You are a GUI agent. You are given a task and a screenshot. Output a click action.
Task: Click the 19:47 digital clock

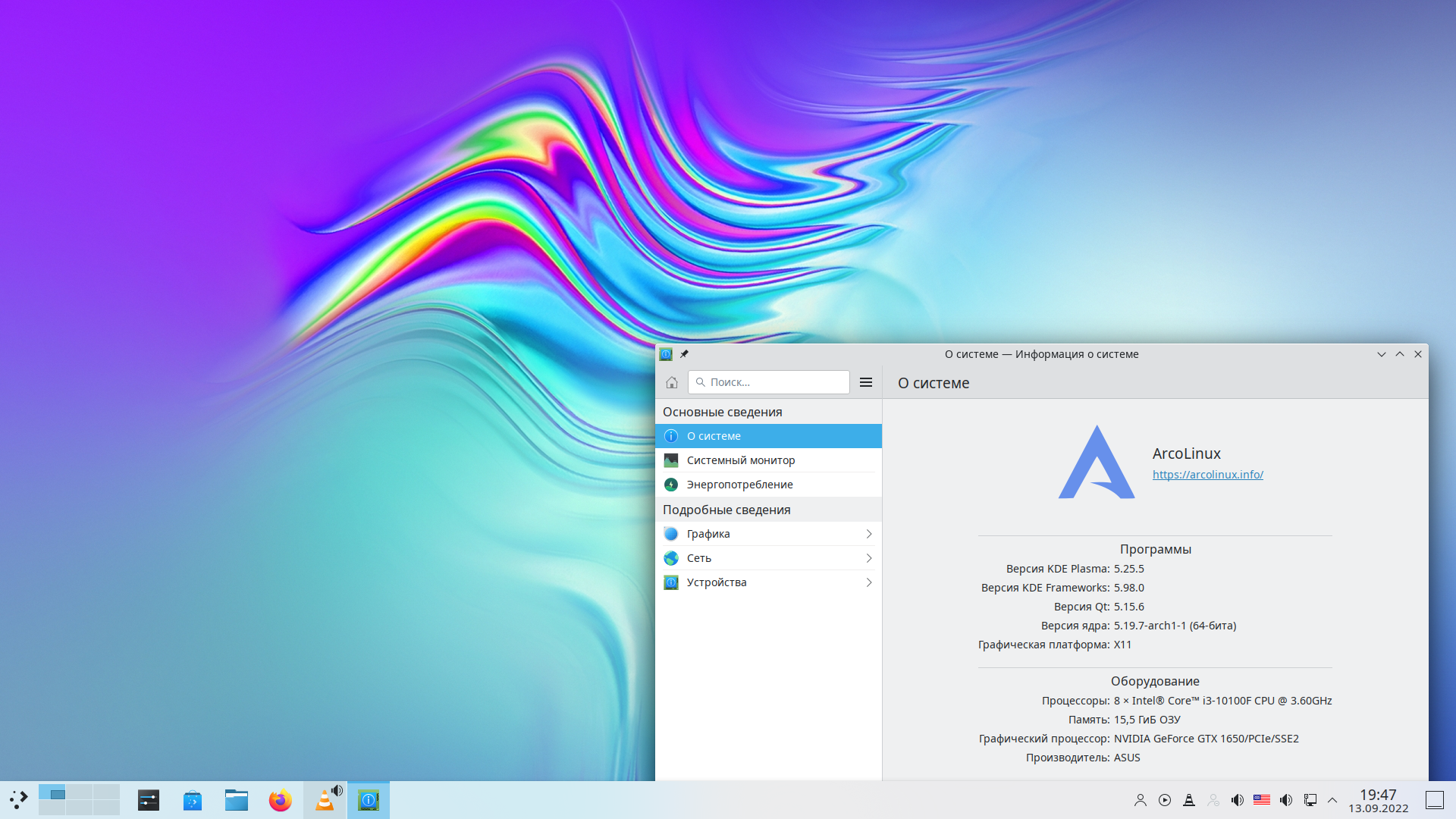tap(1378, 795)
